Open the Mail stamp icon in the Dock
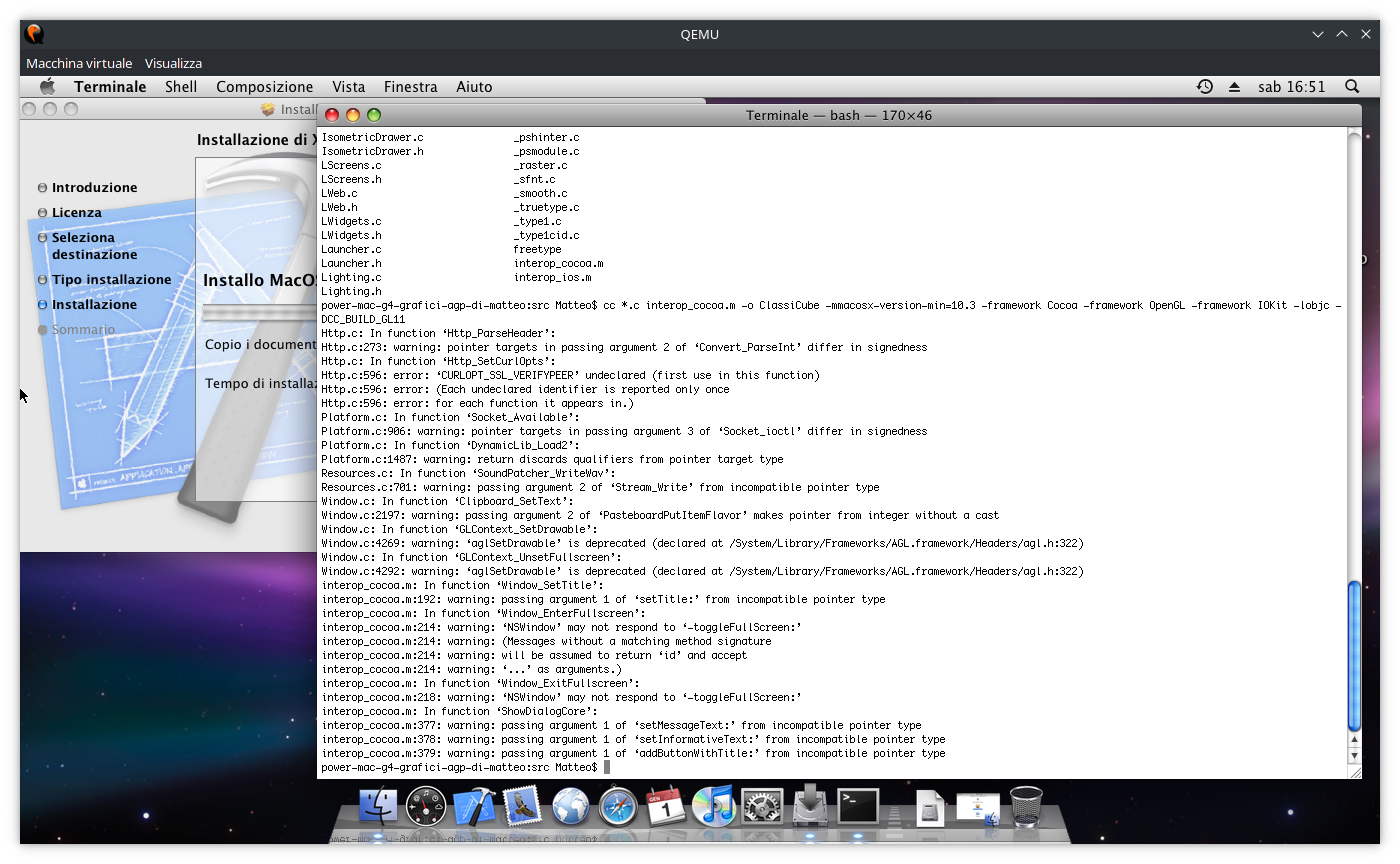The width and height of the screenshot is (1400, 864). 522,805
